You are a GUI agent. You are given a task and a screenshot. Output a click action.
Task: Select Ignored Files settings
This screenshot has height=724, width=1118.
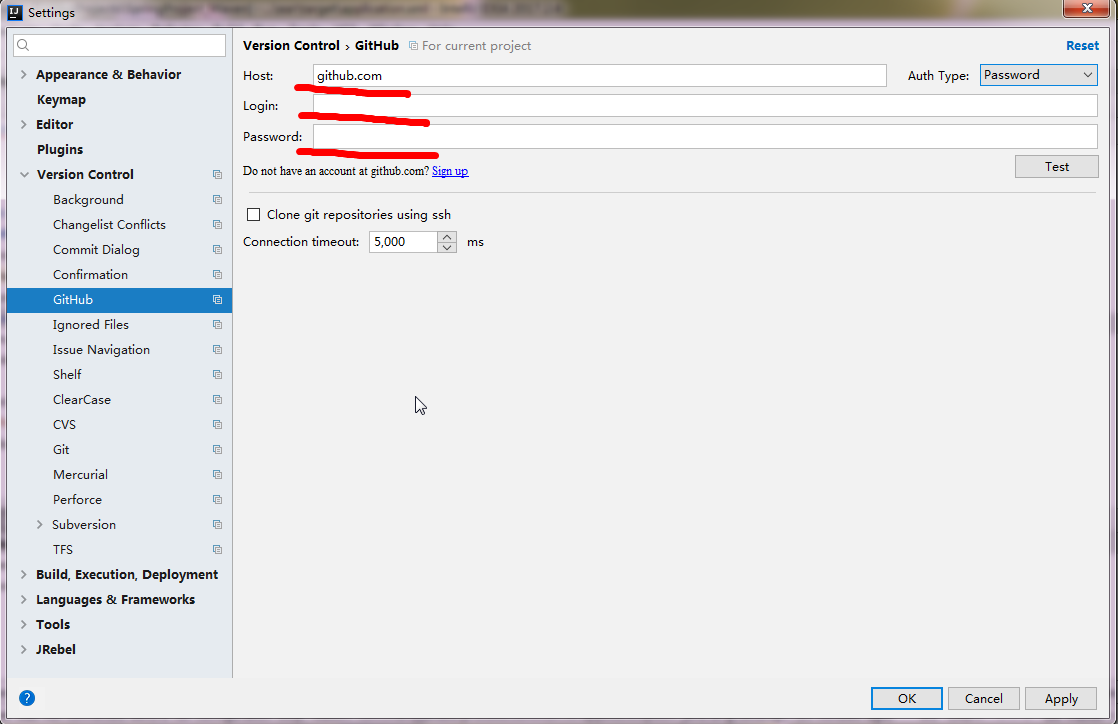click(x=91, y=325)
